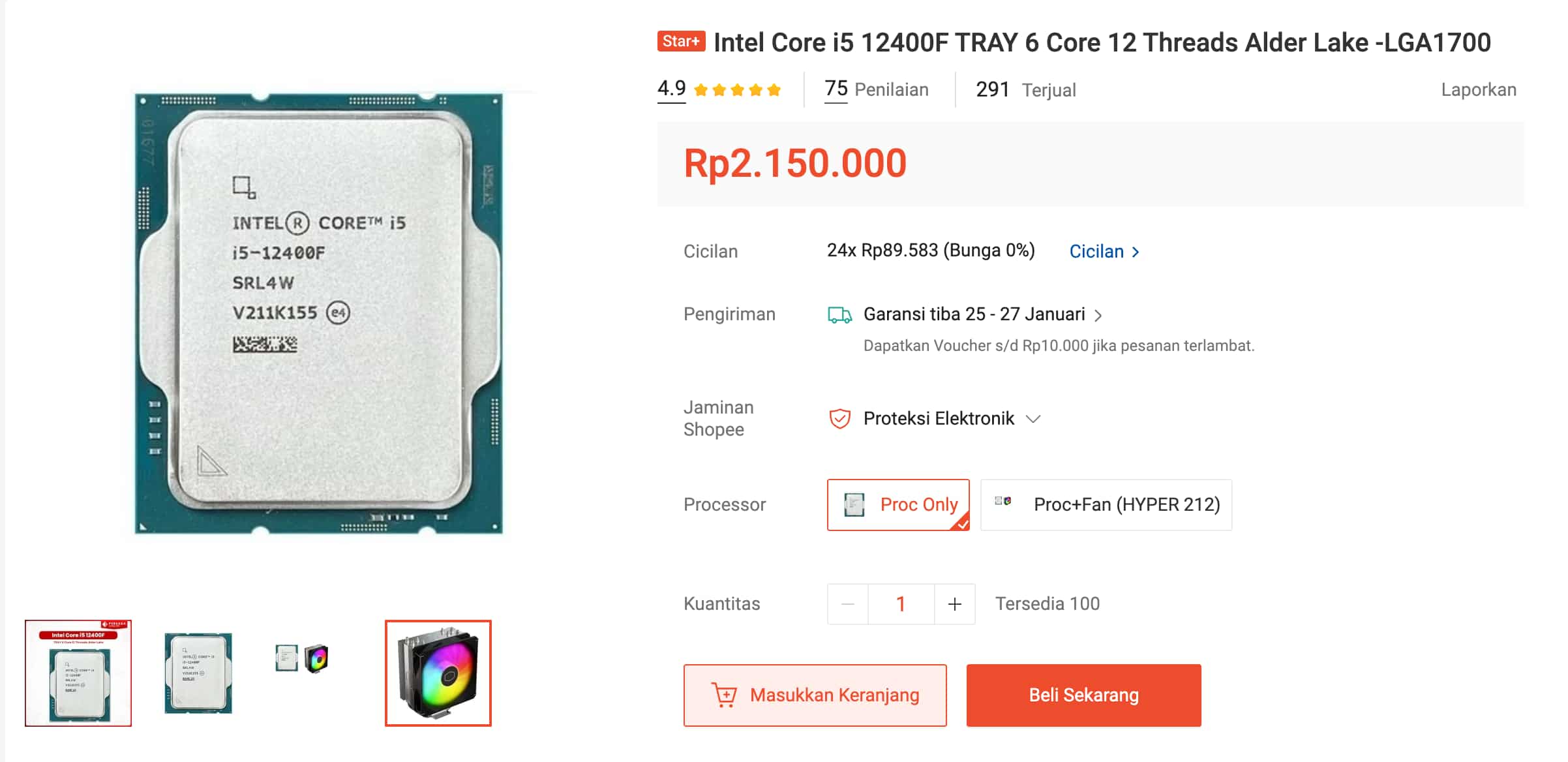Choose the Proc+Fan (HYPER 212) variant

1106,505
